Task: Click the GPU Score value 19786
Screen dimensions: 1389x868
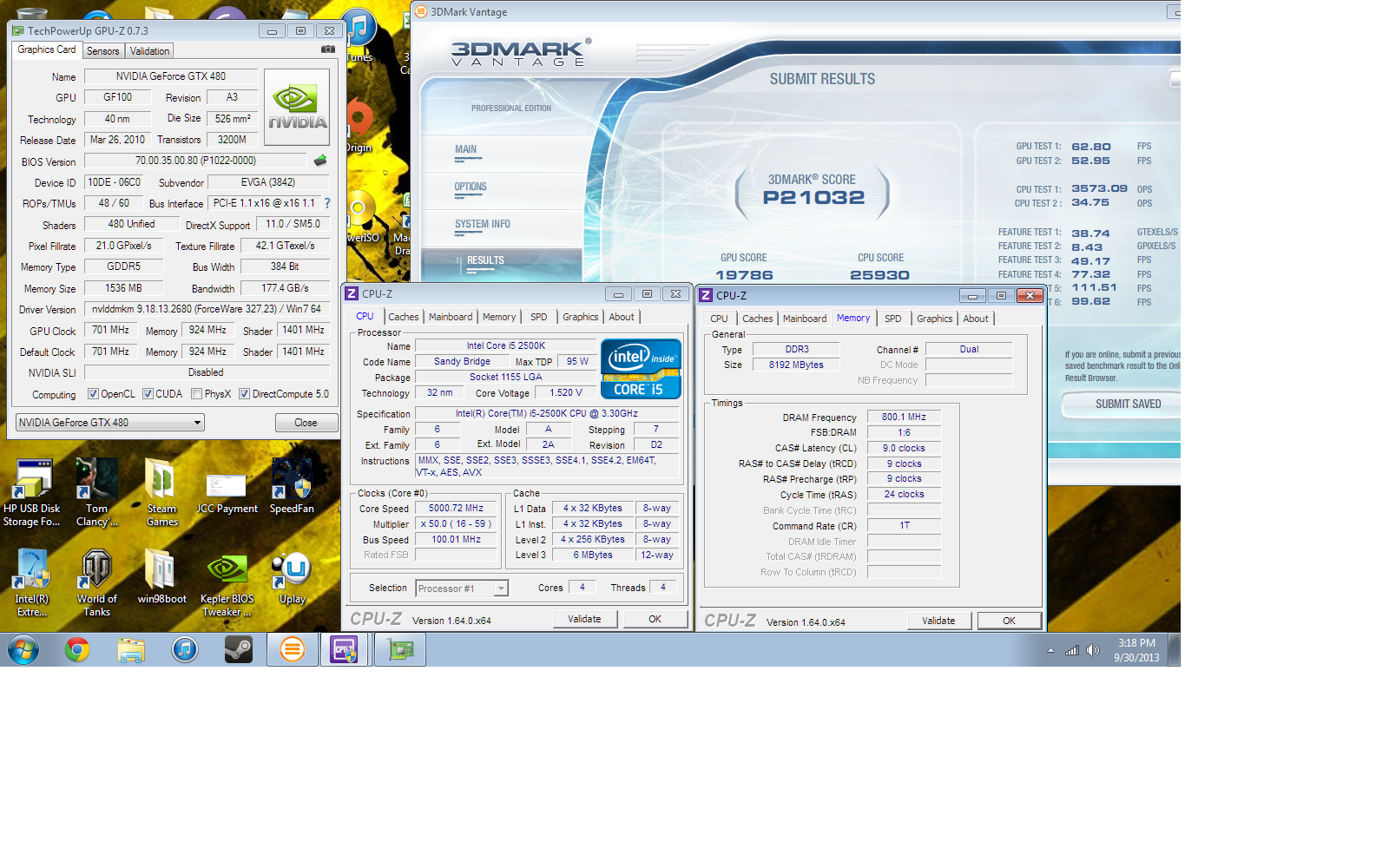Action: [744, 275]
